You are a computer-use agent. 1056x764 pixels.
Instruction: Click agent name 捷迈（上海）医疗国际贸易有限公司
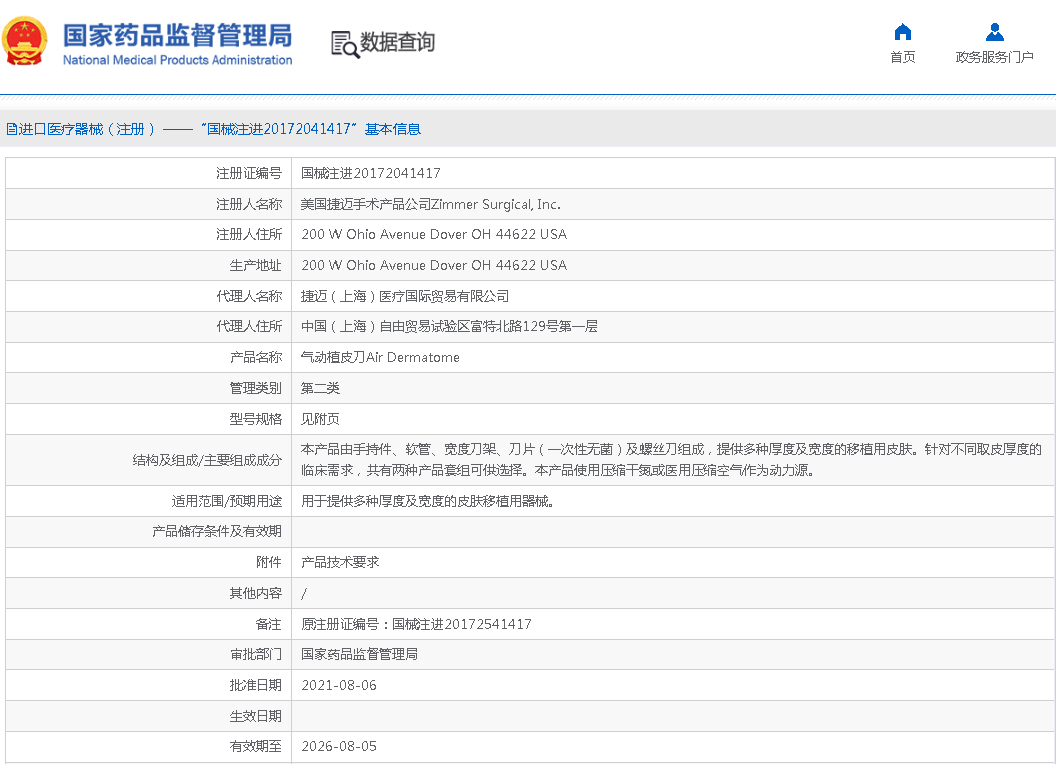[404, 296]
